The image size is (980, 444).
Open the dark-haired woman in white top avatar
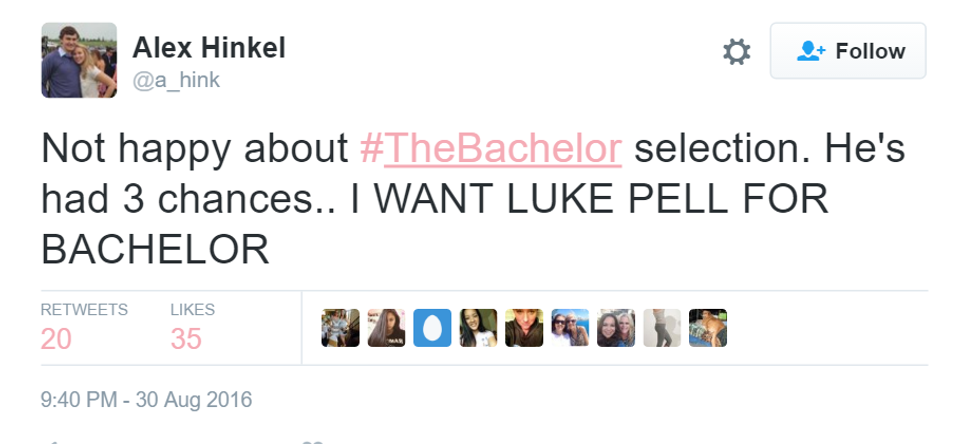coord(478,328)
